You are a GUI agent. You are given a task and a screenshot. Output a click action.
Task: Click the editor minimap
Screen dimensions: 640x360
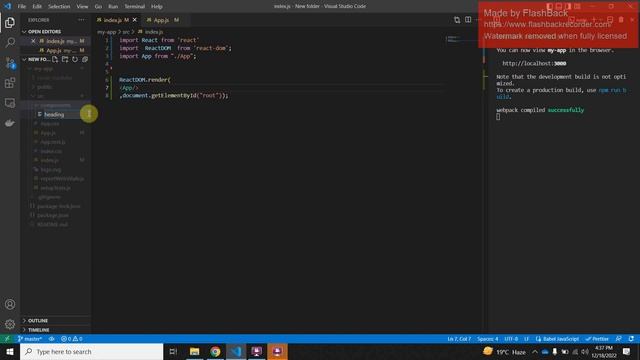[x=463, y=40]
